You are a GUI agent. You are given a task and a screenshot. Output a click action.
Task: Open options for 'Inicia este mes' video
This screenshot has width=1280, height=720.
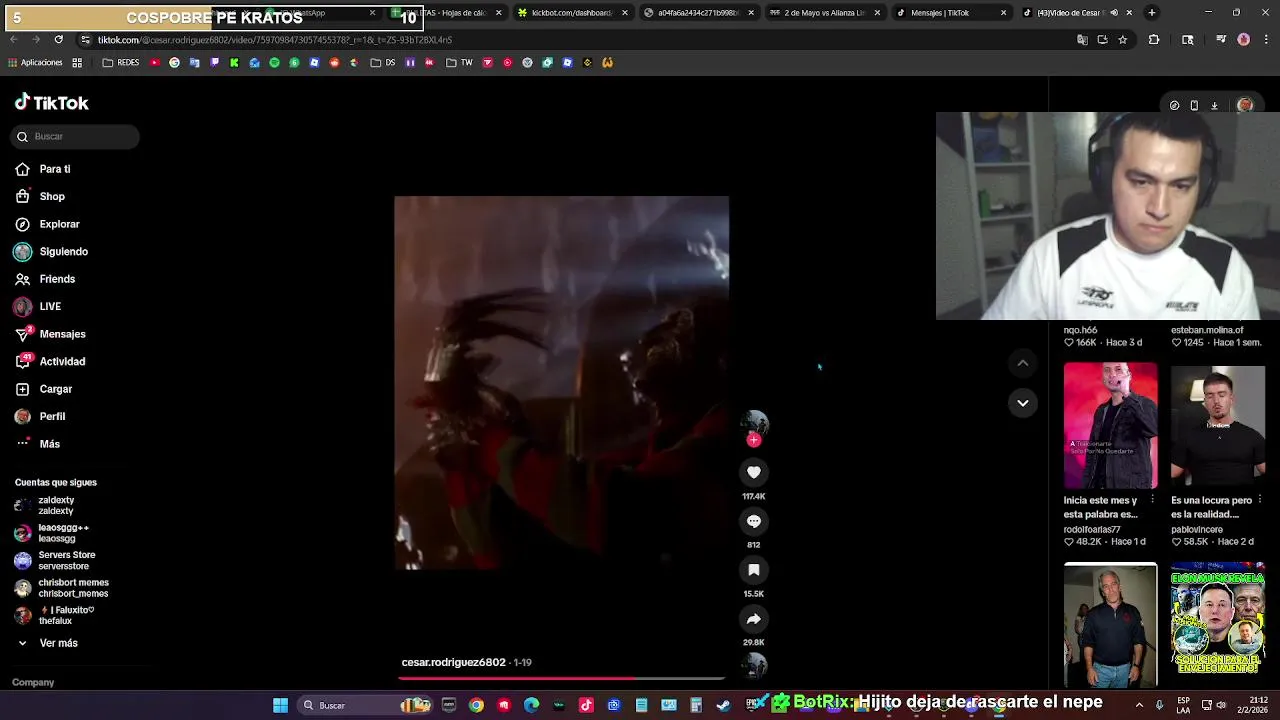pyautogui.click(x=1152, y=500)
